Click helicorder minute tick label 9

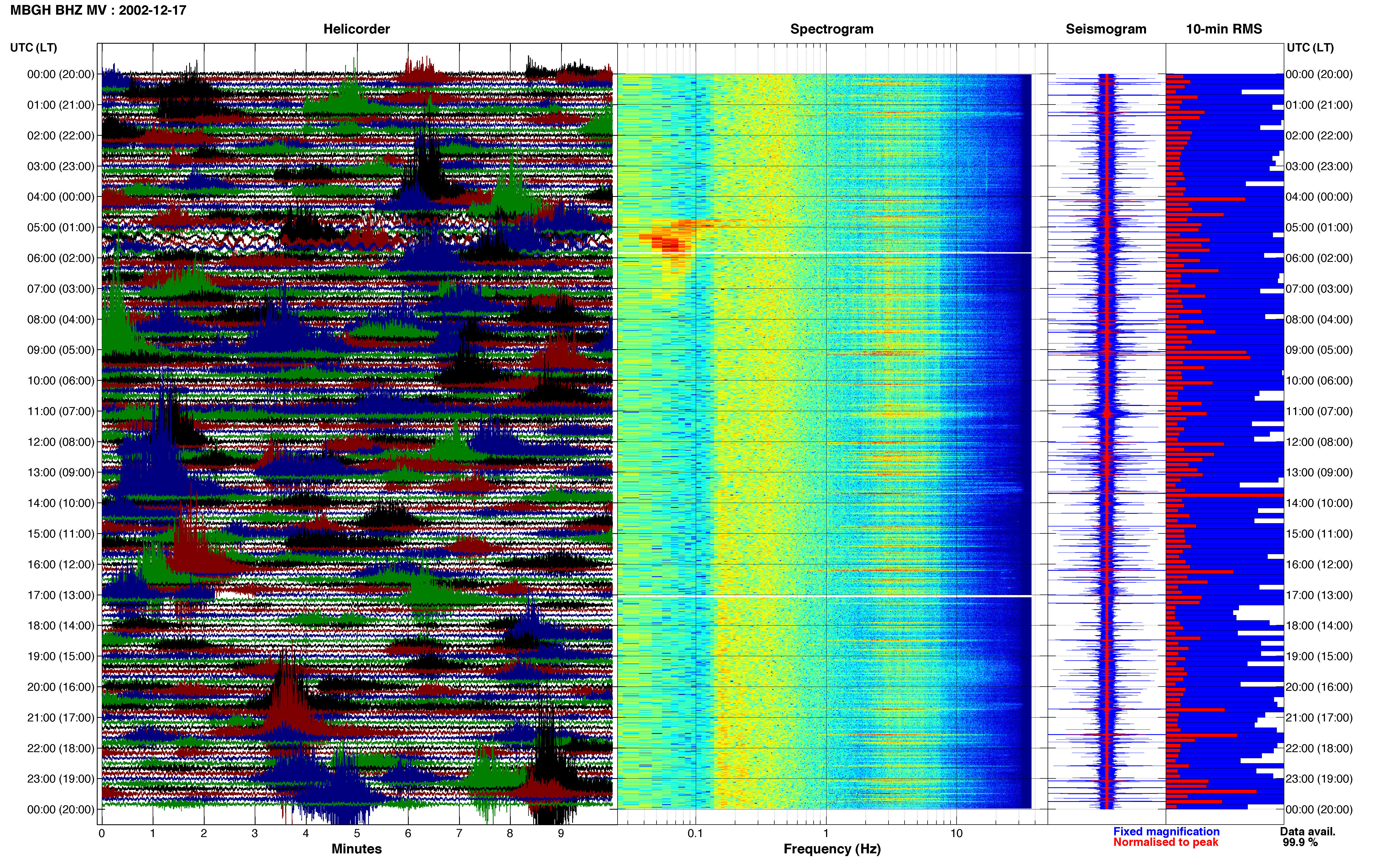[561, 833]
